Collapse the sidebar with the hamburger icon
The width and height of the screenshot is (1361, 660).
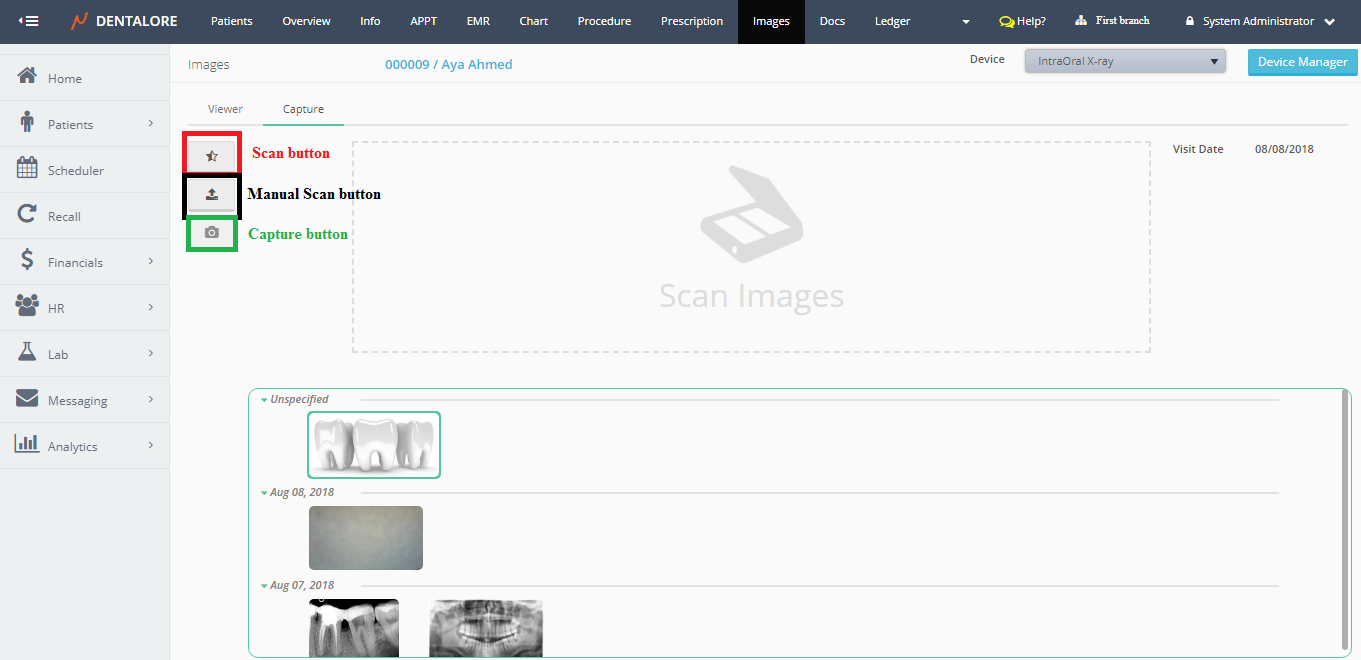pyautogui.click(x=29, y=21)
